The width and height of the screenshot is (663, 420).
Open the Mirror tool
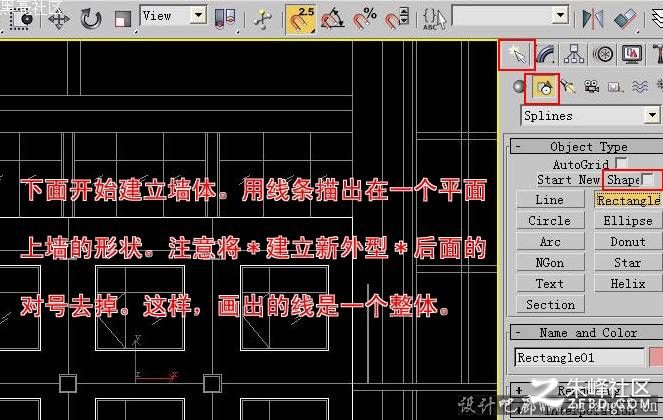coord(593,19)
